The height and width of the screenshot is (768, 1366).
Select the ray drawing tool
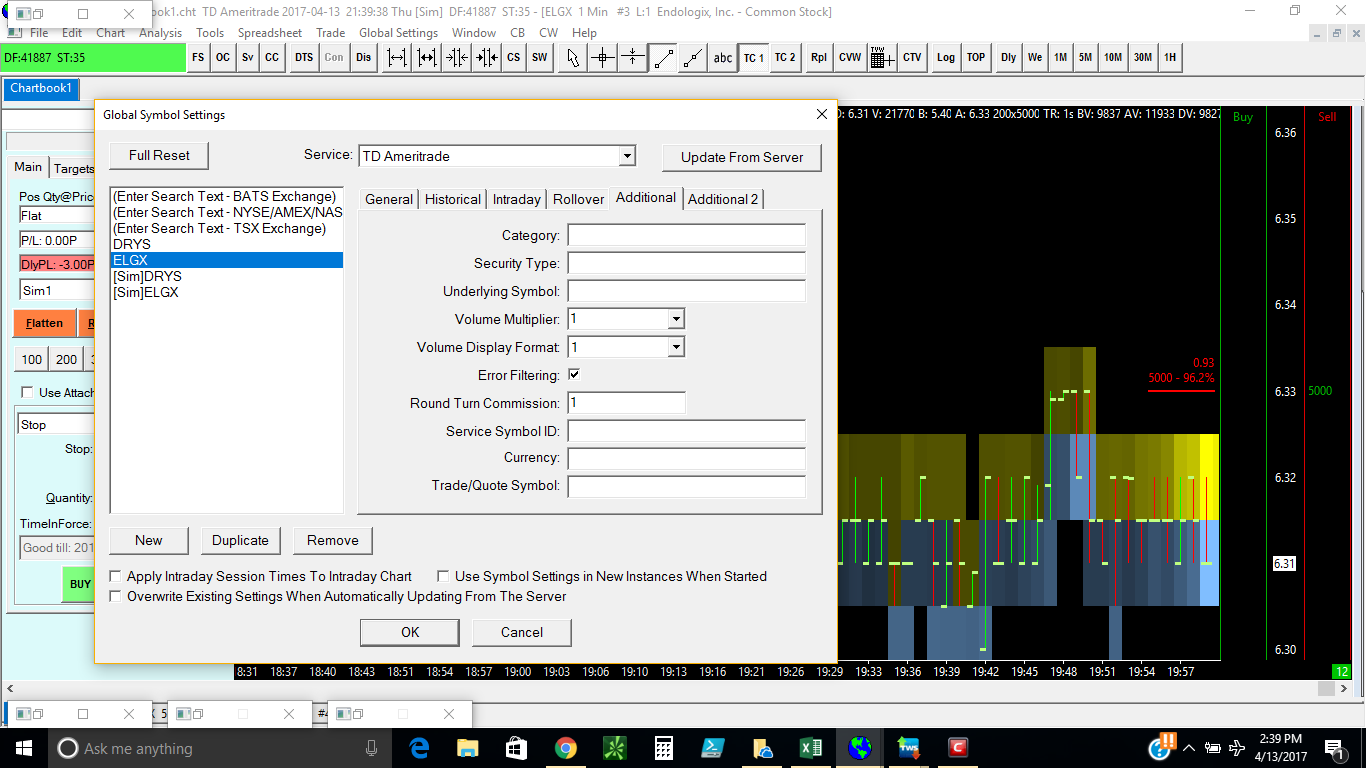tap(692, 58)
